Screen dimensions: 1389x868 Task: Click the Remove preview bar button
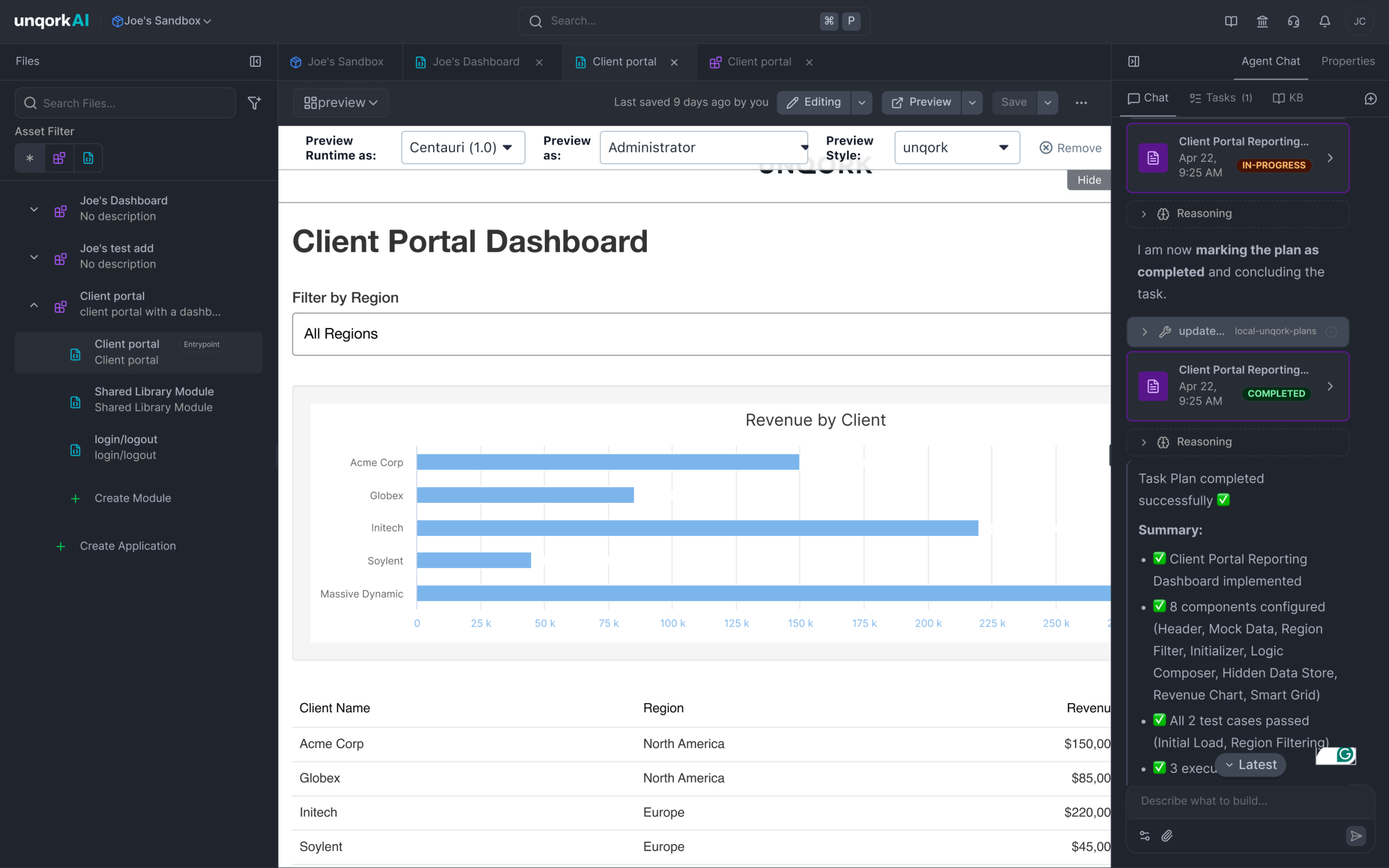pos(1071,148)
